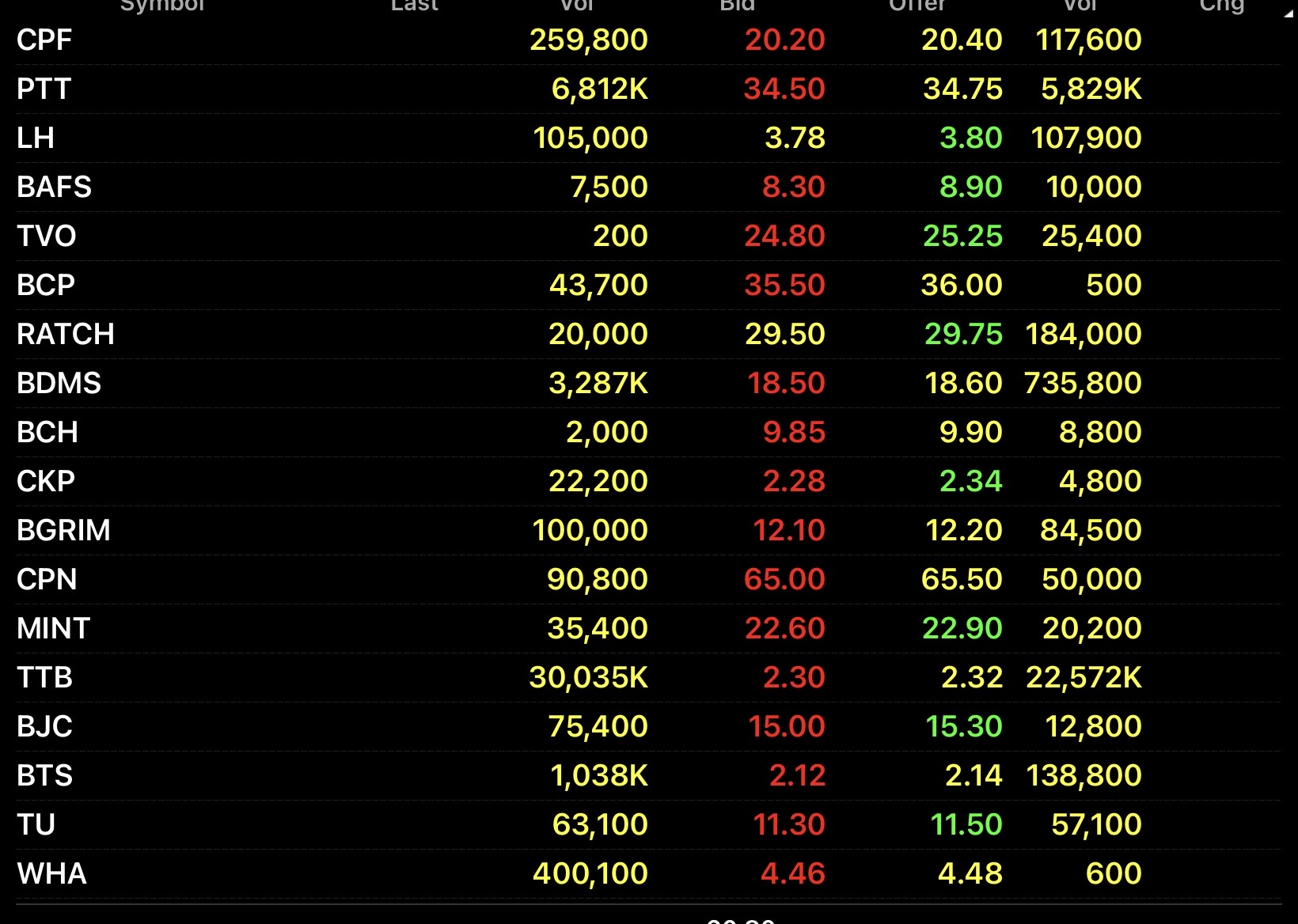Click BCP offer price 36.00
The image size is (1298, 924).
962,285
